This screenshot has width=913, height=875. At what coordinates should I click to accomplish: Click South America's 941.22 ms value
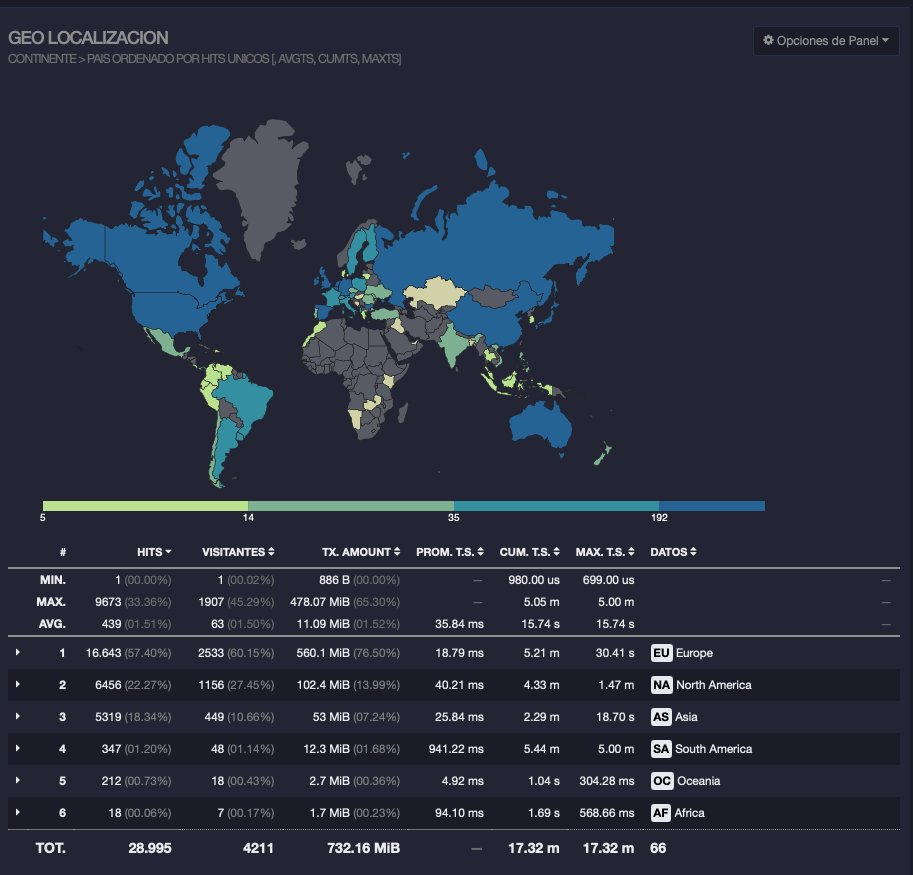click(456, 749)
